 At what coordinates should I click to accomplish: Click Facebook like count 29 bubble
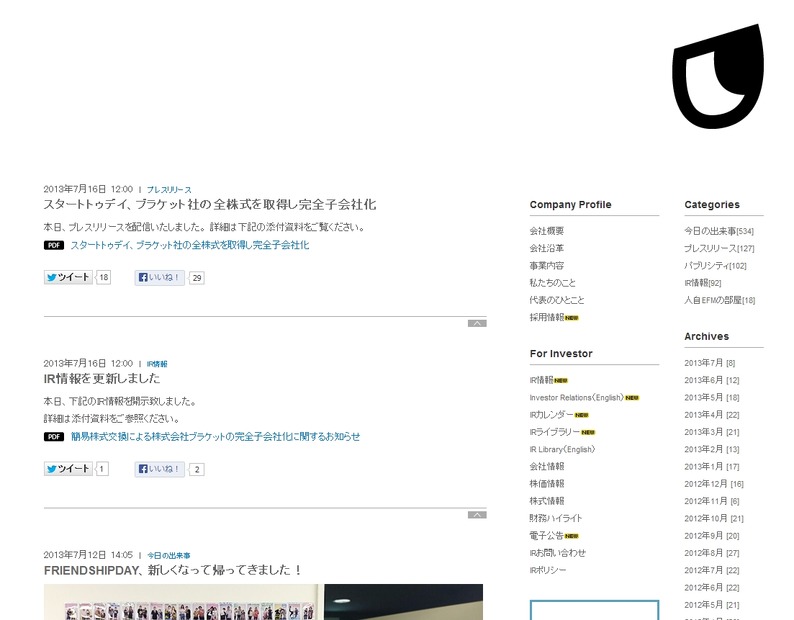[x=196, y=278]
